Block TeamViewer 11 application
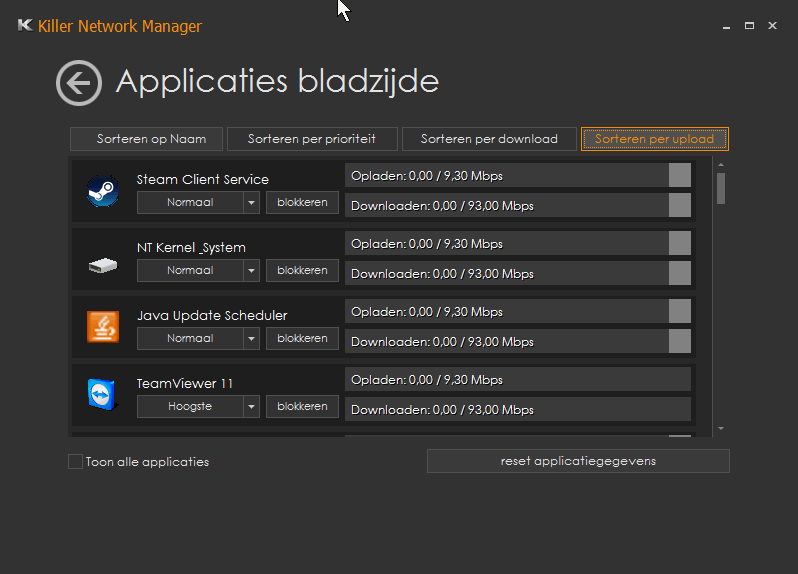The height and width of the screenshot is (574, 798). [302, 407]
